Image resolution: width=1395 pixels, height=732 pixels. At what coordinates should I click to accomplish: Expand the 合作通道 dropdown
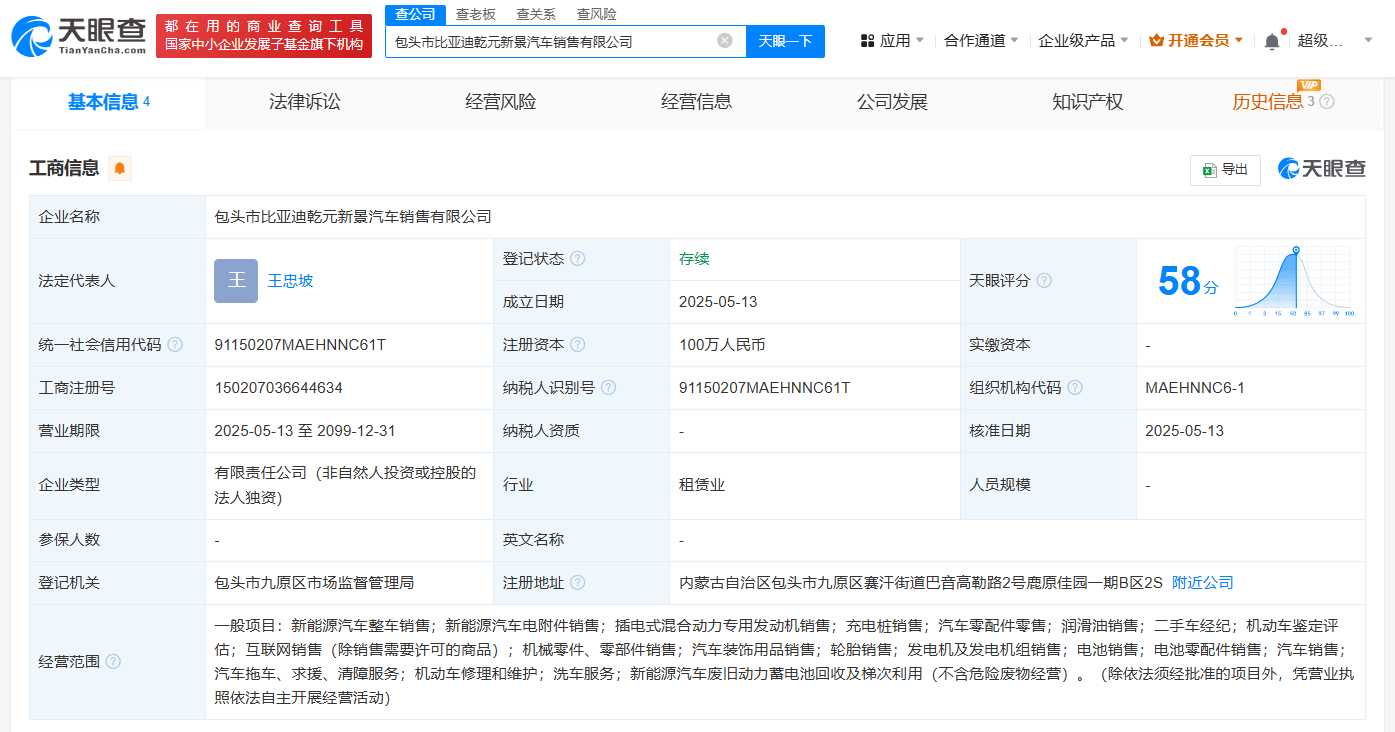click(981, 41)
